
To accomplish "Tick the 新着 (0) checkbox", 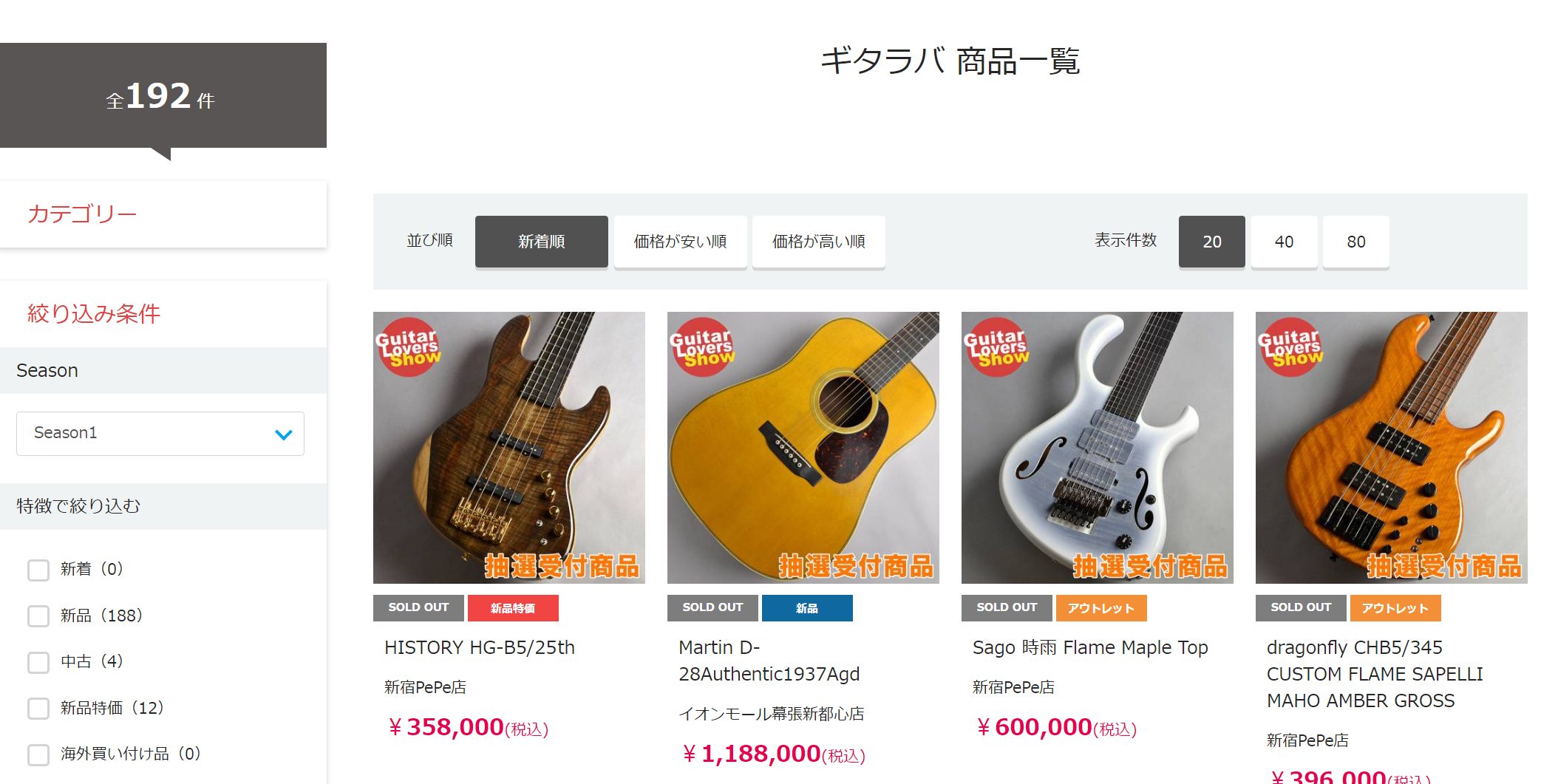I will coord(38,570).
